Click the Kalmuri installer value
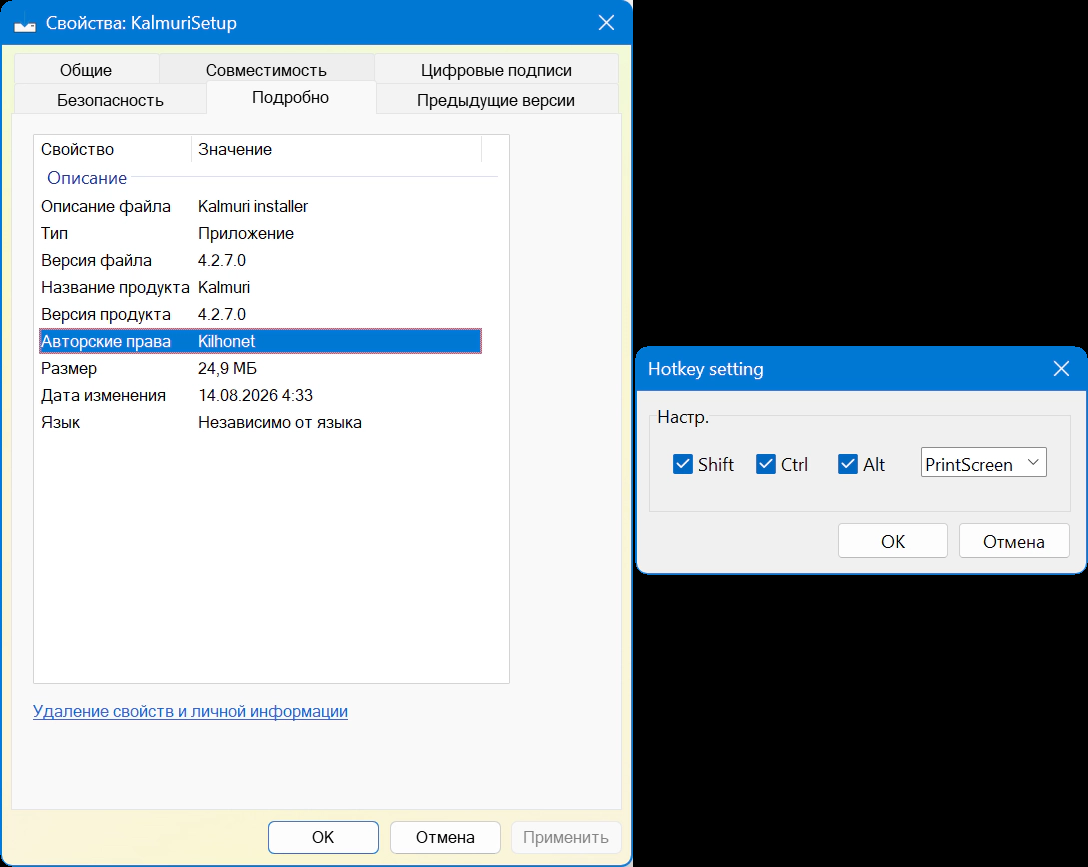 [253, 206]
